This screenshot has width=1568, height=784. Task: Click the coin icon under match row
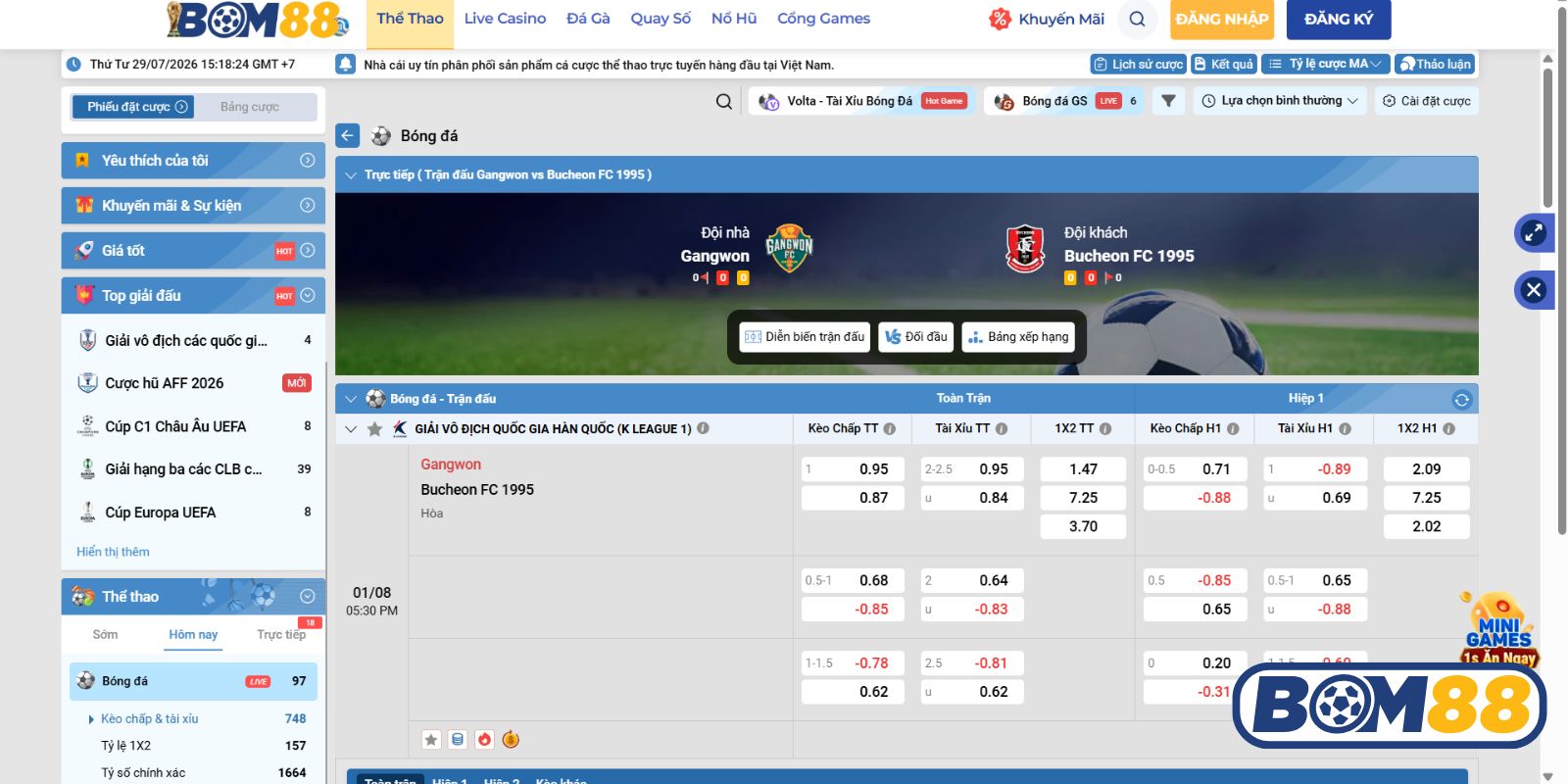pyautogui.click(x=511, y=740)
